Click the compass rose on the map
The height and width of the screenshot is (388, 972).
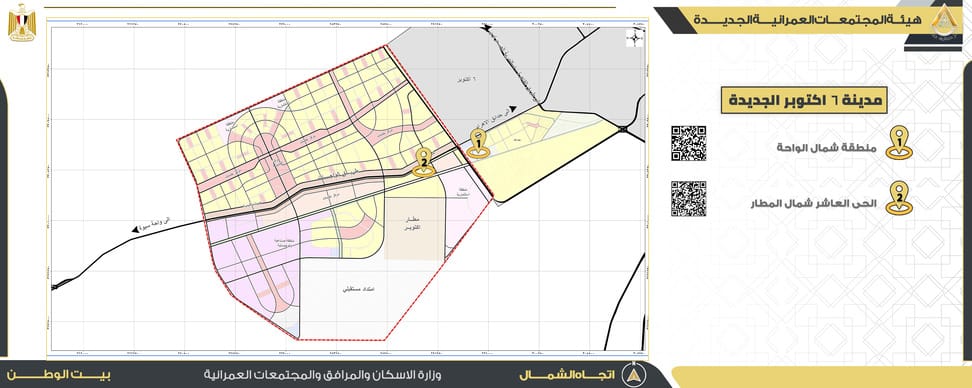635,38
